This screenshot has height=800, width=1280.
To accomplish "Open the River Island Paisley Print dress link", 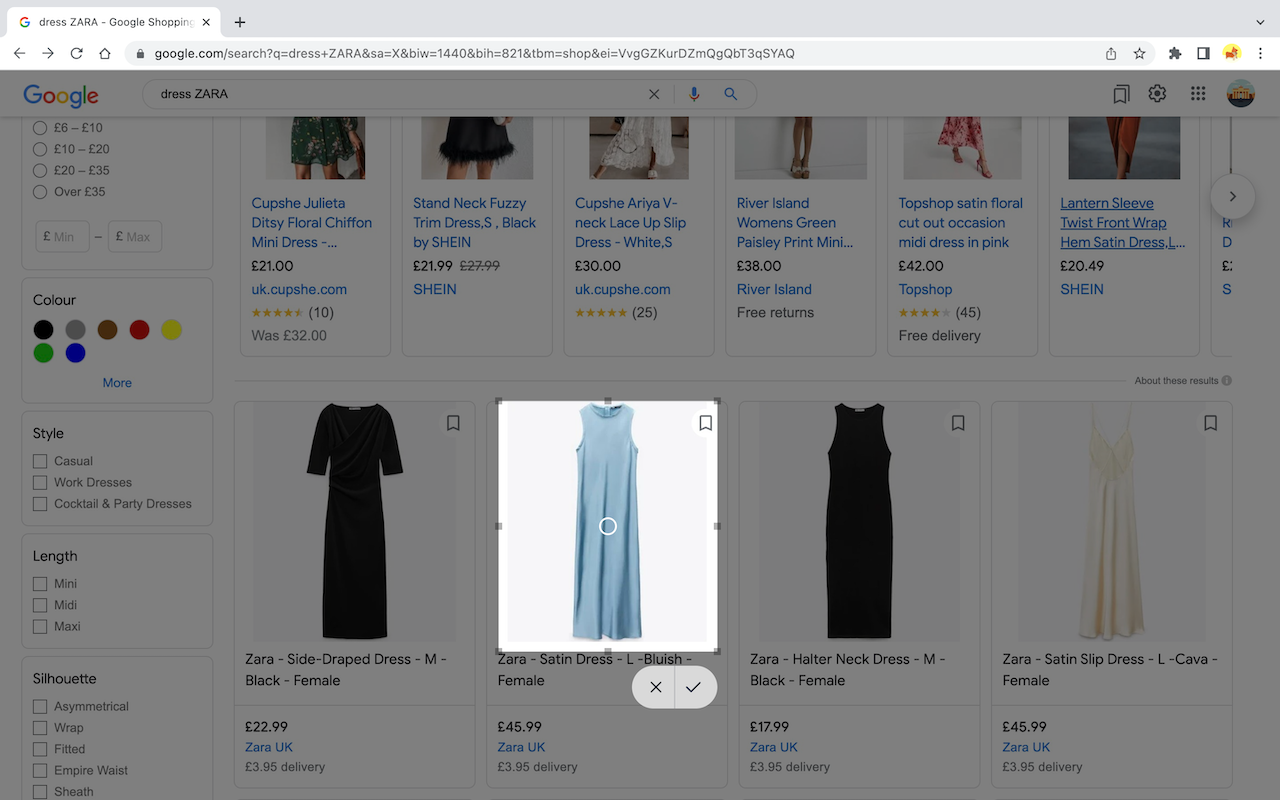I will point(795,223).
